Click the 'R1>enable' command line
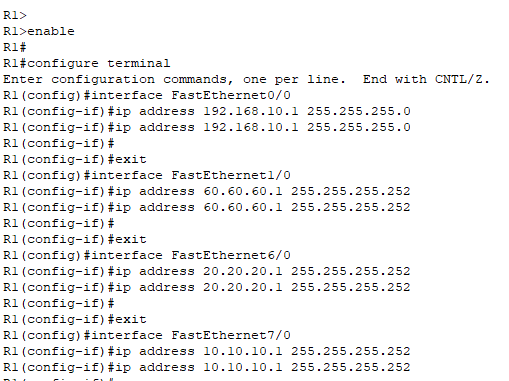Image resolution: width=509 pixels, height=381 pixels. (39, 31)
